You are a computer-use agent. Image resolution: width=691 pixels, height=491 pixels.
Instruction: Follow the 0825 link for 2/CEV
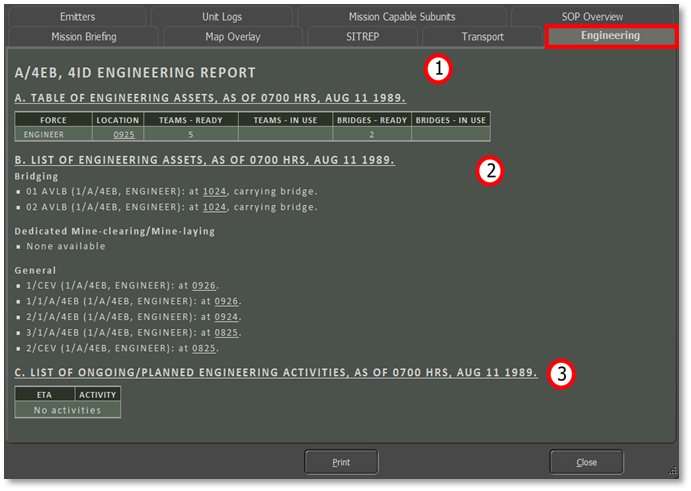point(204,349)
